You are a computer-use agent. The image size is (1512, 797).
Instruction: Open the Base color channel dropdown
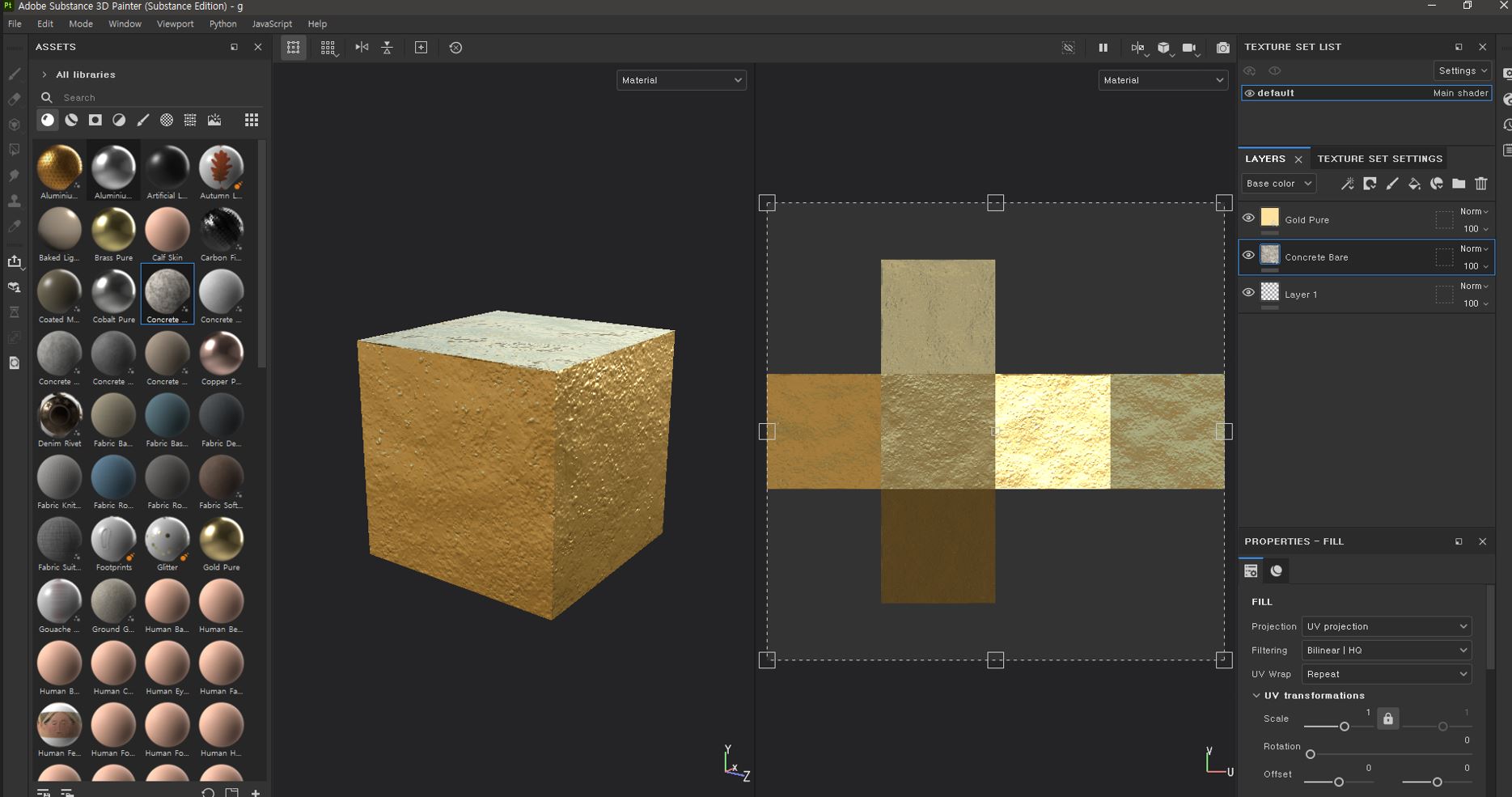[1278, 184]
